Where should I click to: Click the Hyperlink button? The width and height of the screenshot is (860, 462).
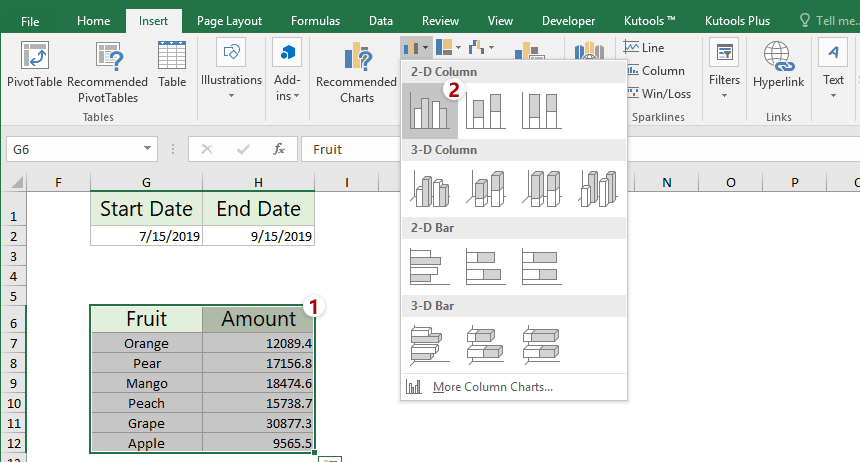[x=778, y=66]
